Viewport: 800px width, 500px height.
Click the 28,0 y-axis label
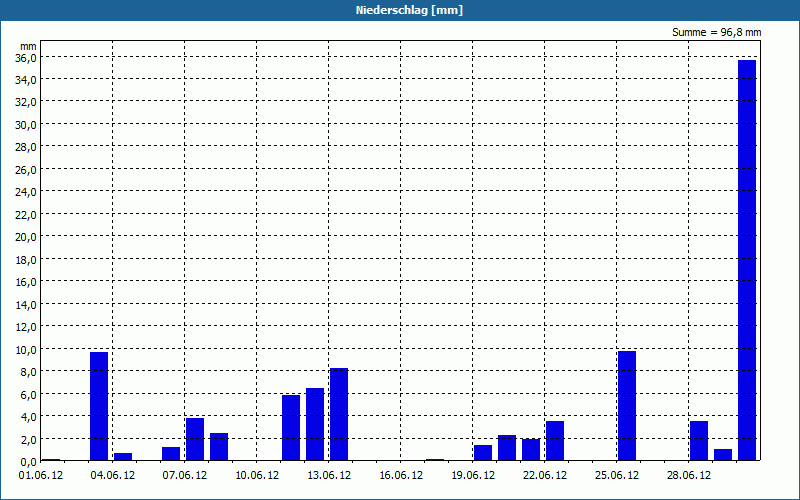(x=26, y=147)
